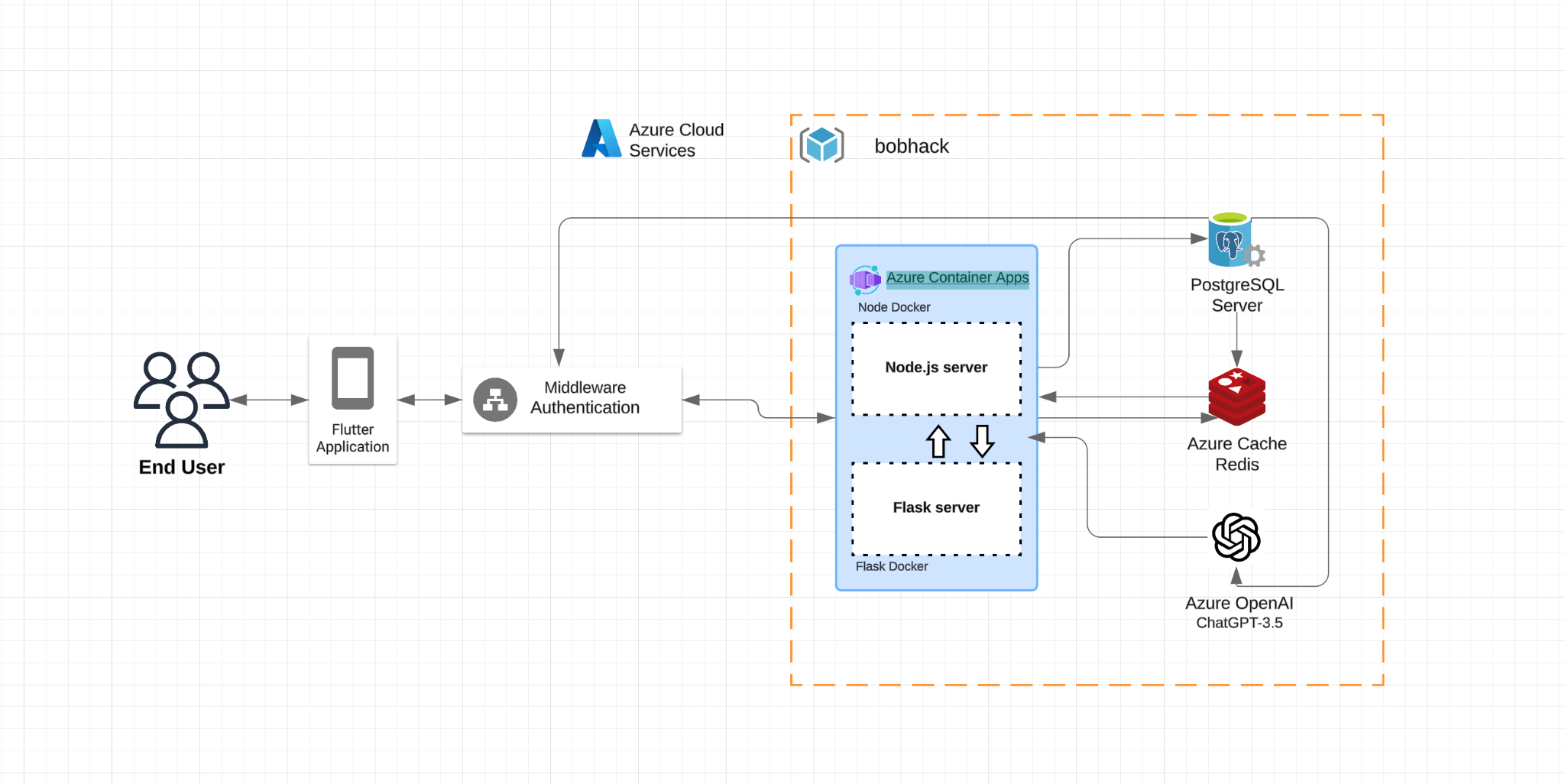
Task: Select the "Azure Cache Redis" label
Action: click(1237, 454)
